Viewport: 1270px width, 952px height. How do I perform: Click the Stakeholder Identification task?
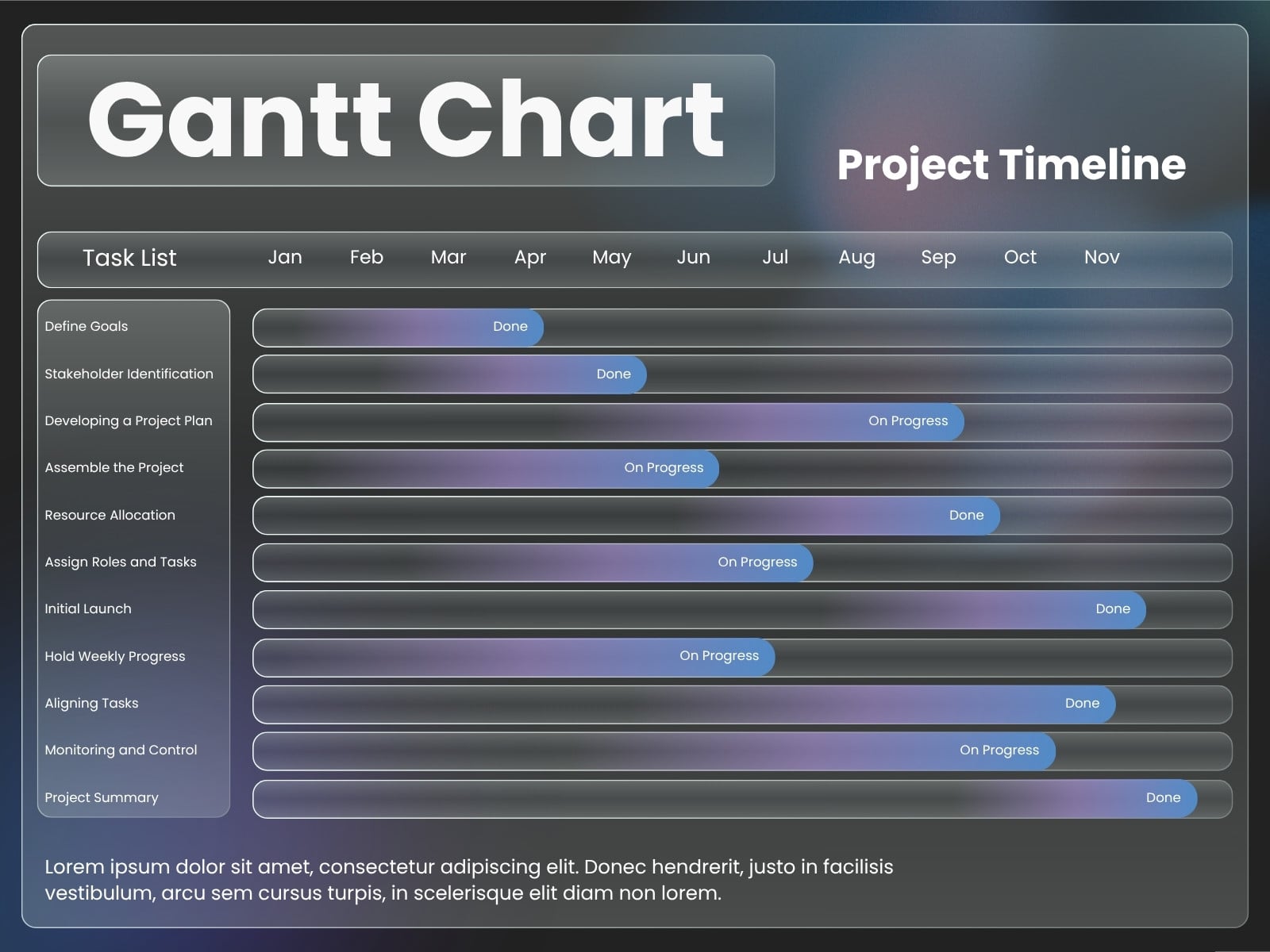pyautogui.click(x=129, y=374)
